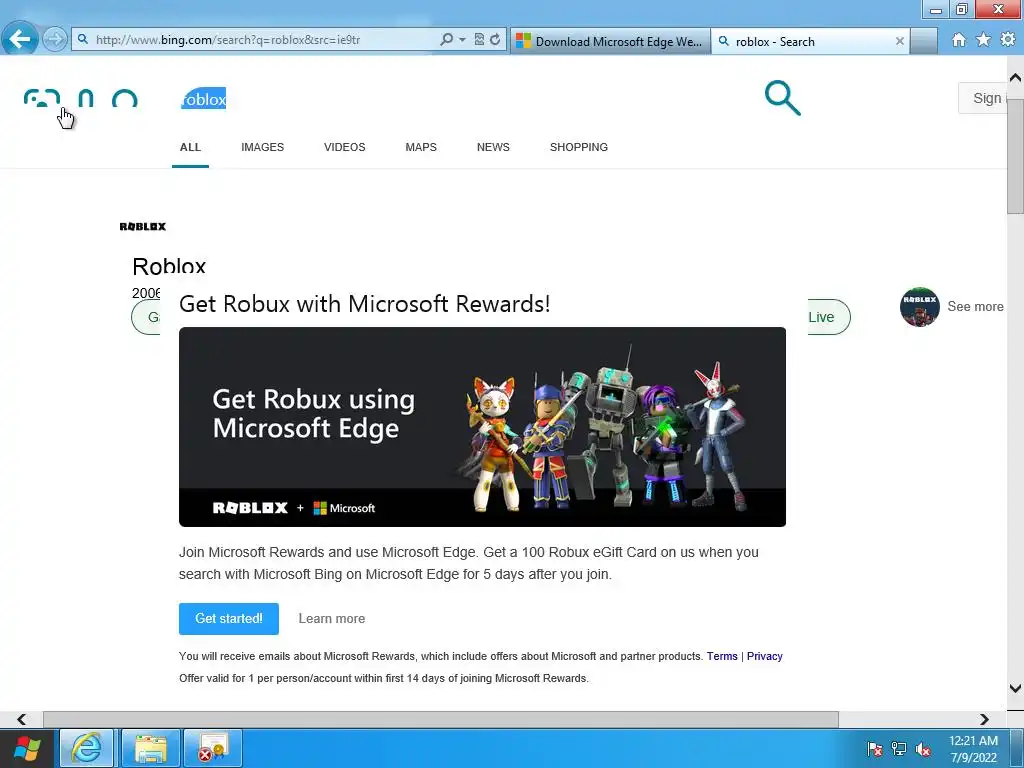Image resolution: width=1024 pixels, height=768 pixels.
Task: Open the Privacy link
Action: 765,656
